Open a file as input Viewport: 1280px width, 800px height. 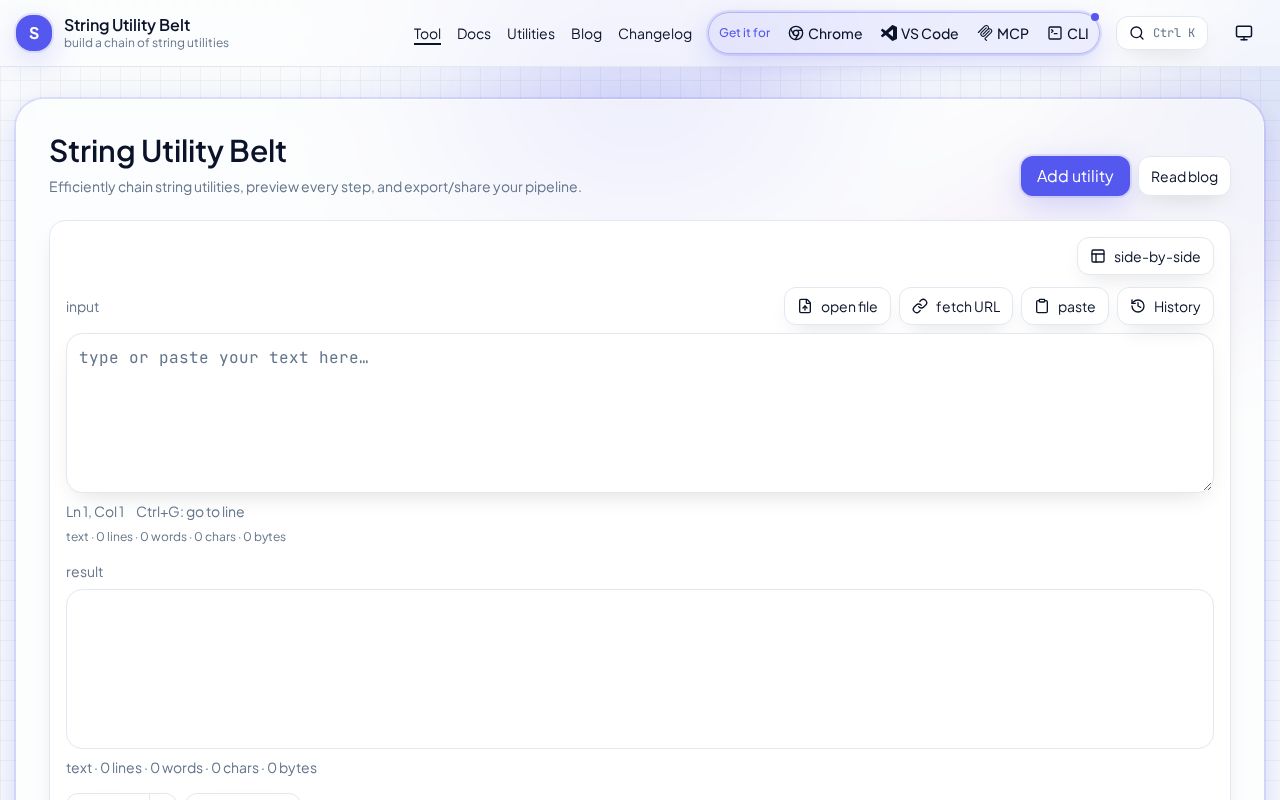pos(837,306)
